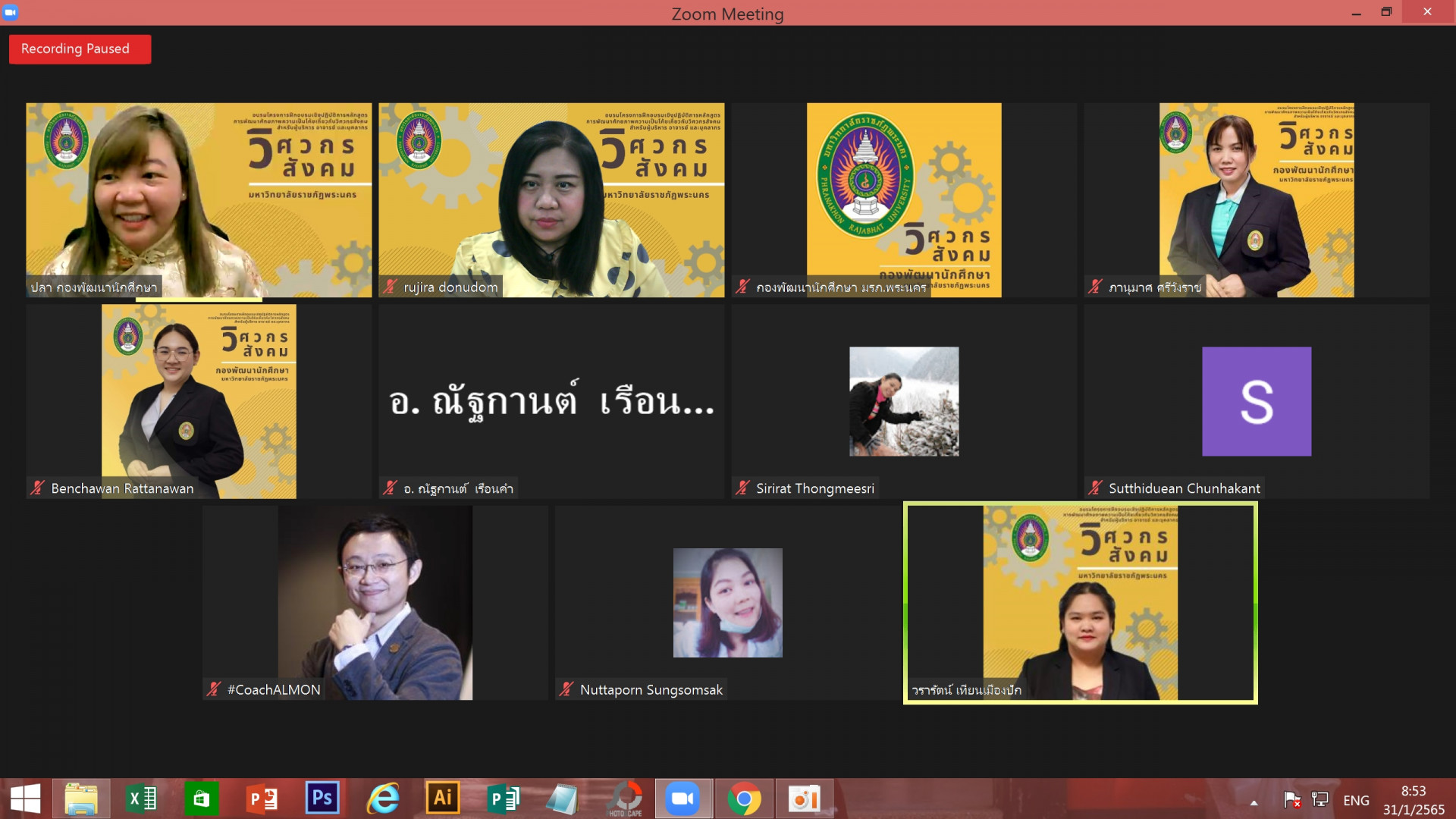Select Benchawan Rattanawan video tile
The image size is (1456, 819).
click(x=199, y=401)
